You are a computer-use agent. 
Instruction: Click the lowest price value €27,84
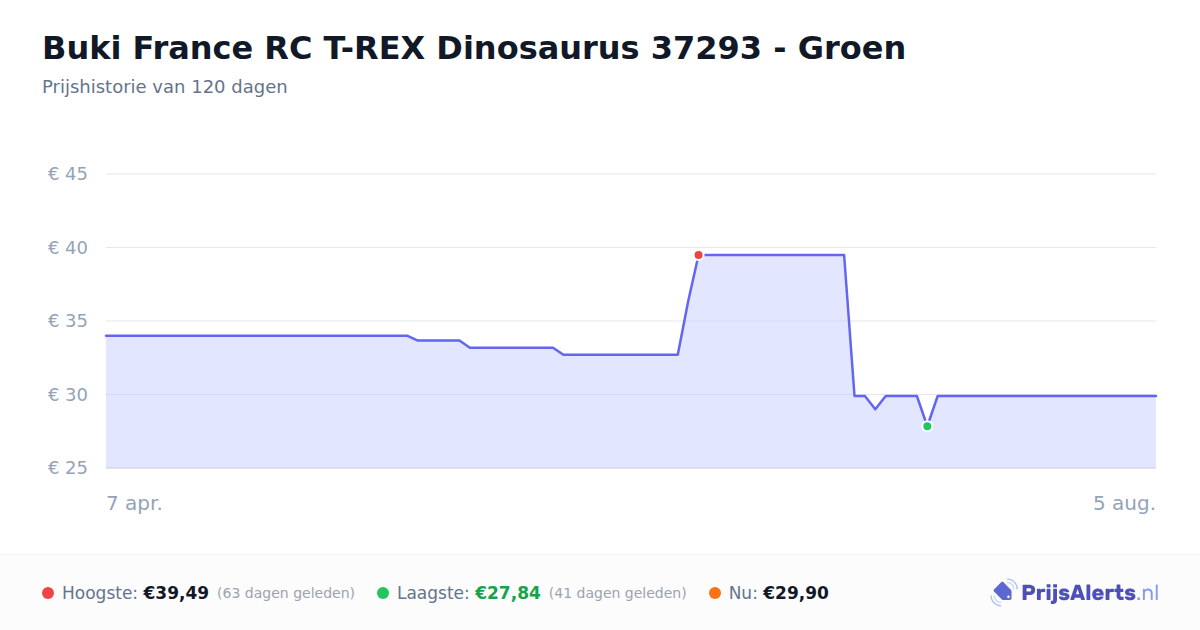508,593
